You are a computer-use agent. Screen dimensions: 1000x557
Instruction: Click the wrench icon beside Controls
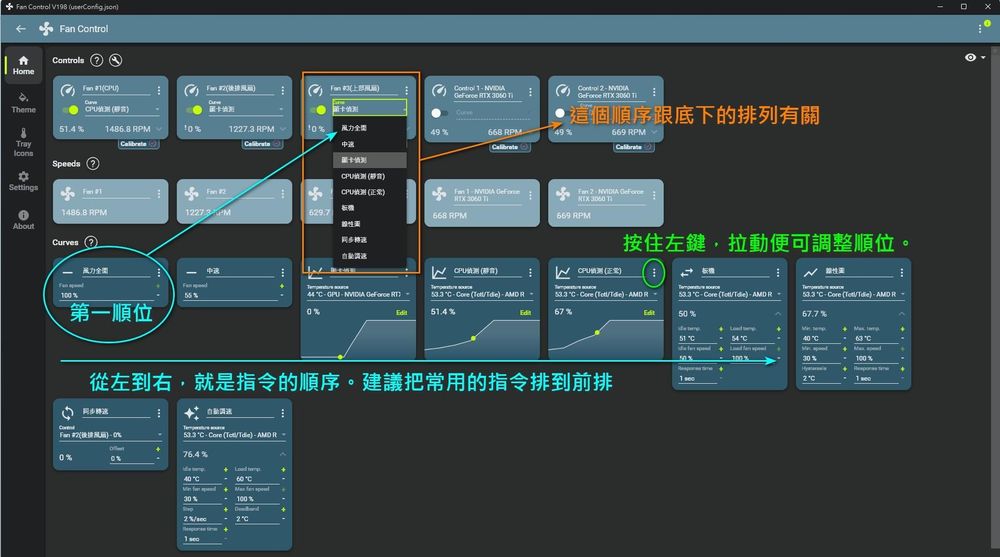pos(115,60)
